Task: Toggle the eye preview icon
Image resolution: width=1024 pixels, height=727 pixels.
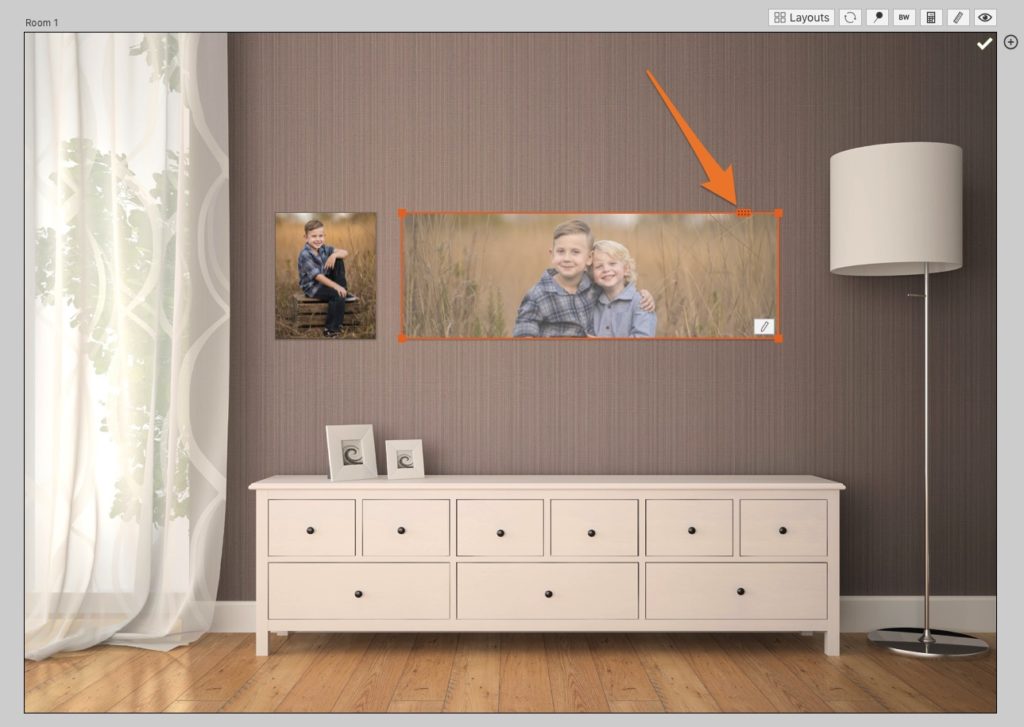Action: (985, 18)
